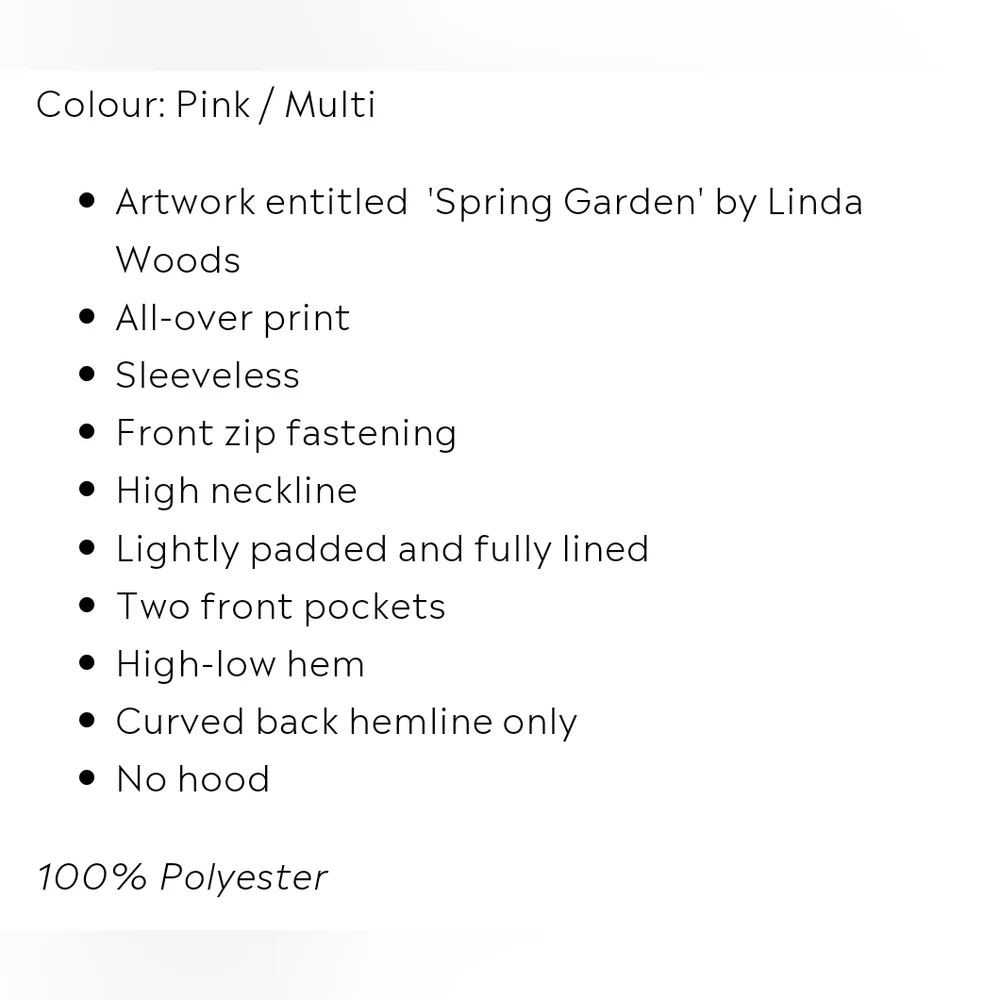Click the 'Front zip fastening' bullet item
Image resolution: width=1000 pixels, height=1000 pixels.
click(286, 434)
